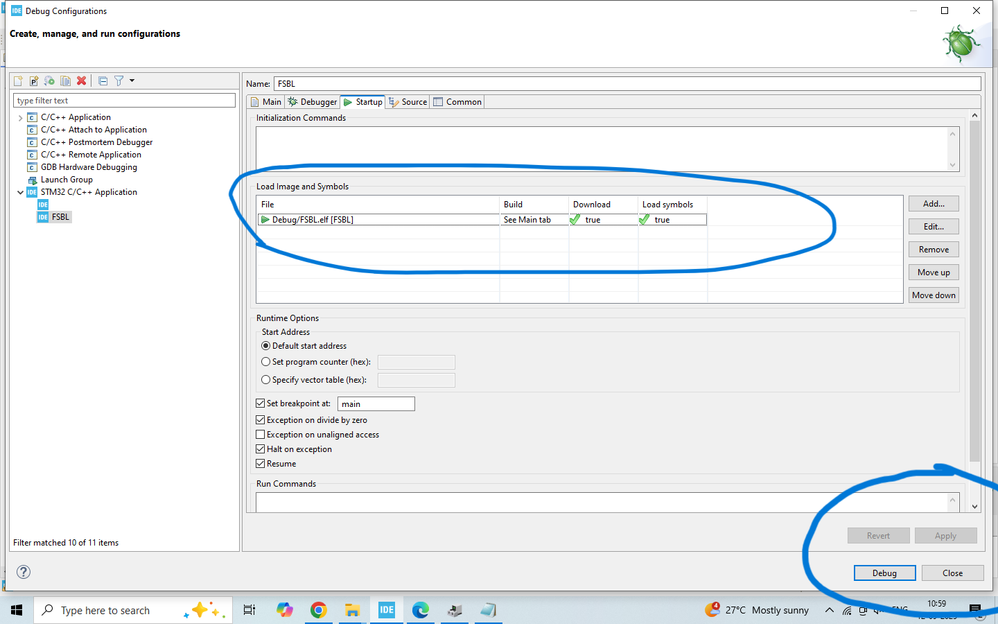Viewport: 998px width, 624px height.
Task: Create a new launch configuration
Action: (17, 80)
